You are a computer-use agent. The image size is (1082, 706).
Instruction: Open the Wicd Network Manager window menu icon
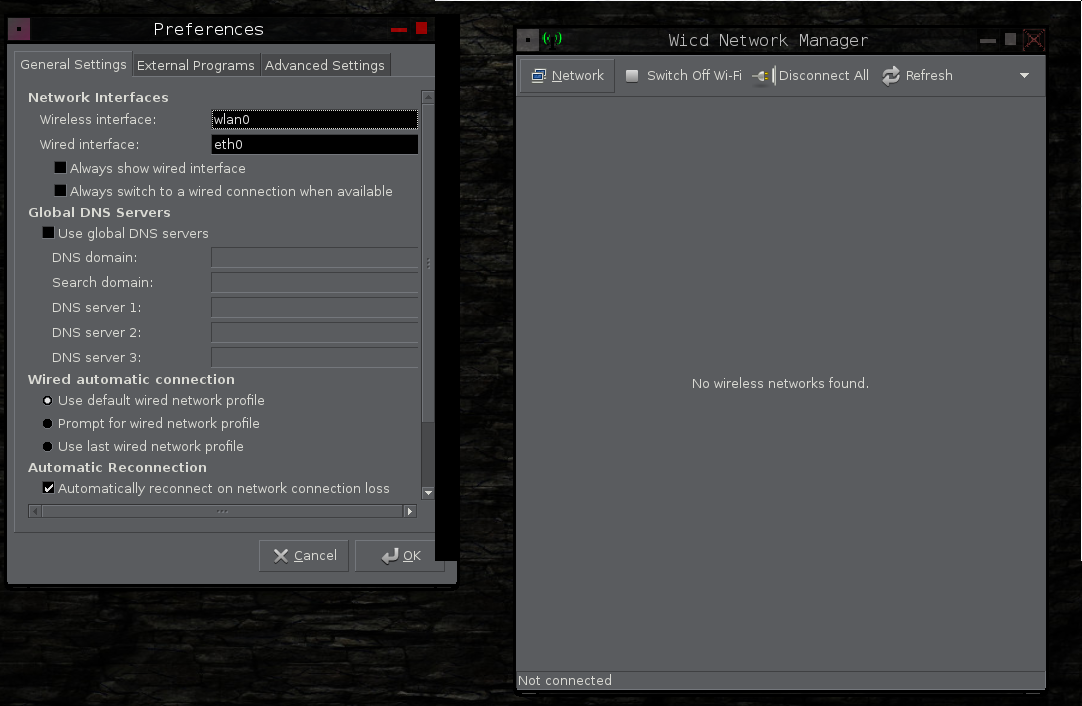click(x=528, y=40)
